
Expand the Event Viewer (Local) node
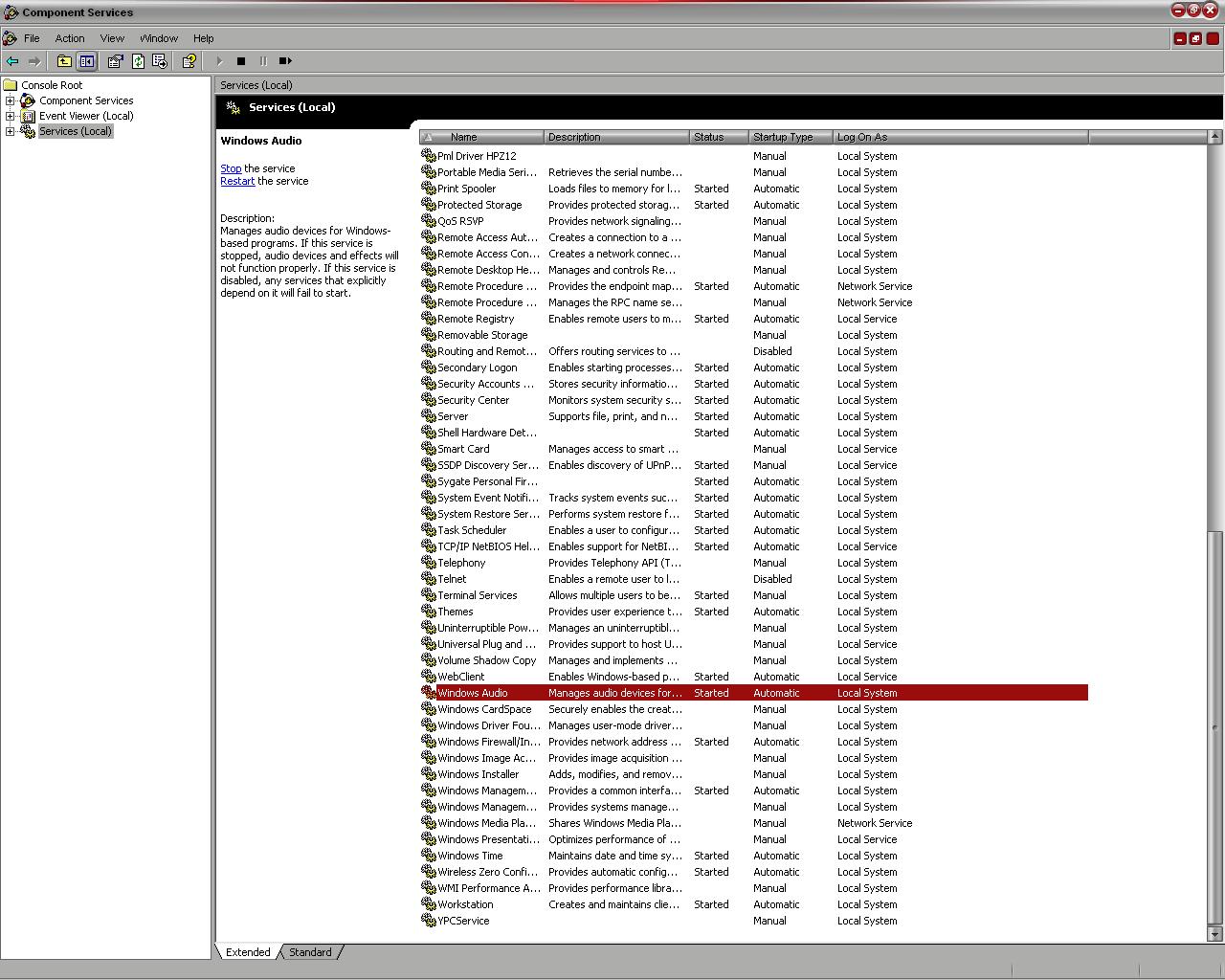10,116
